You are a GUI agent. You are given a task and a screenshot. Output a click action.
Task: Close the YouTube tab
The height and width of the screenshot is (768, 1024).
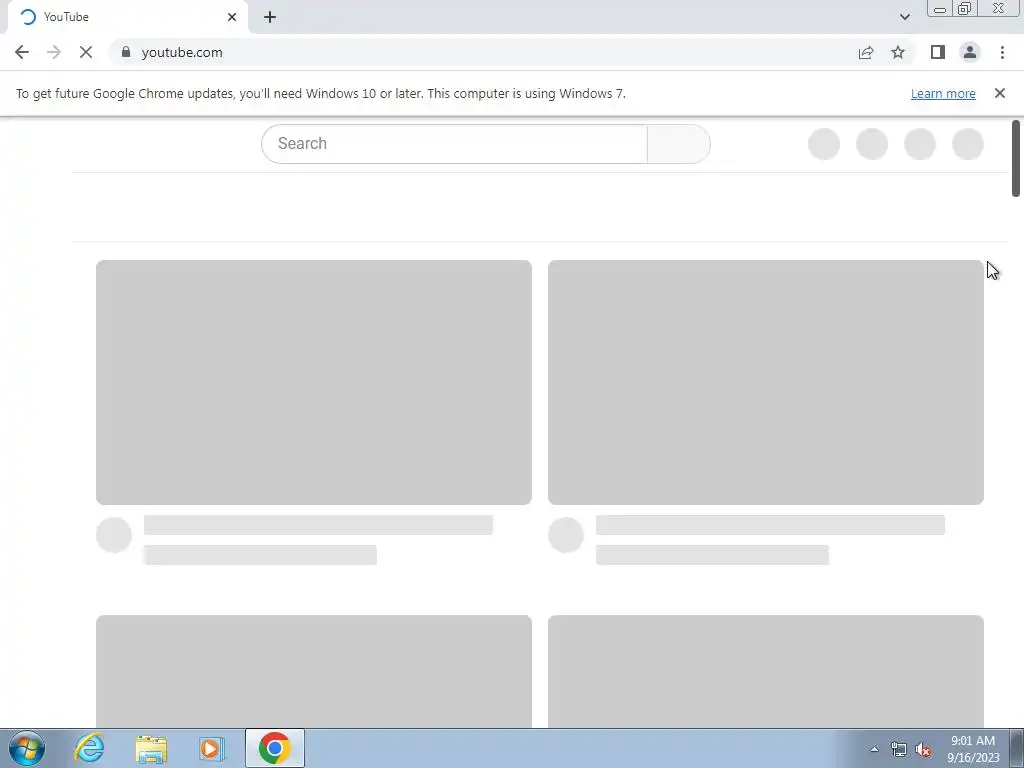232,17
